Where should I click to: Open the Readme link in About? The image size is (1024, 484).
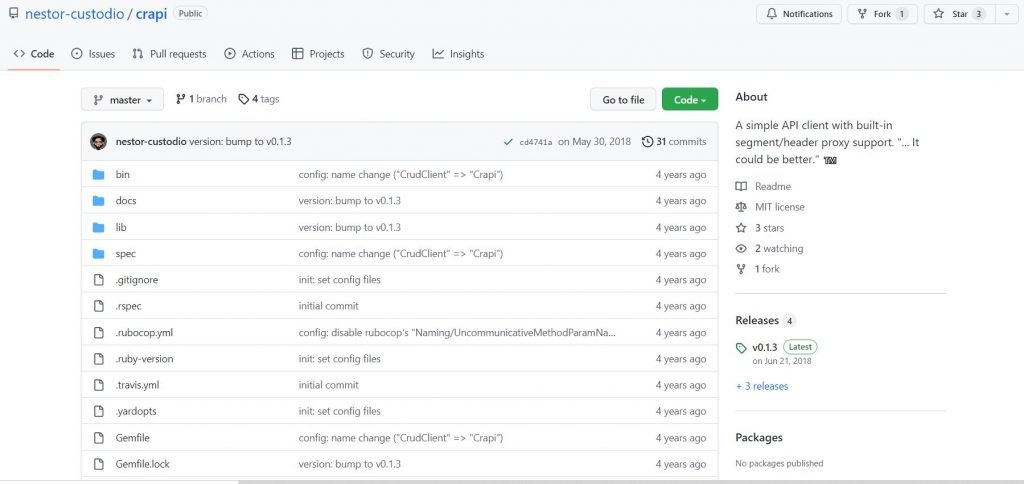[x=773, y=186]
